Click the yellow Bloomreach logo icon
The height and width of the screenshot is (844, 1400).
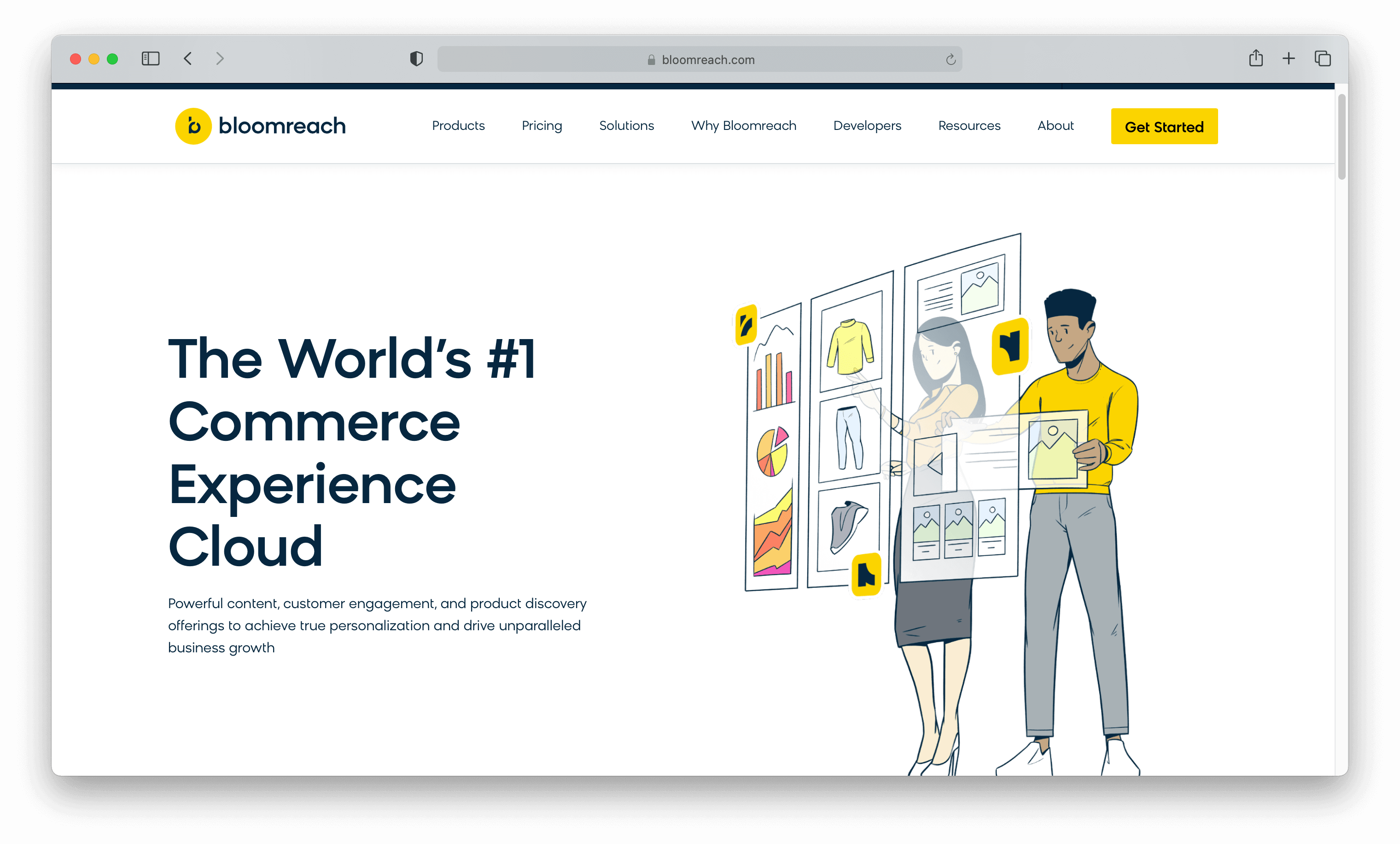pyautogui.click(x=193, y=126)
